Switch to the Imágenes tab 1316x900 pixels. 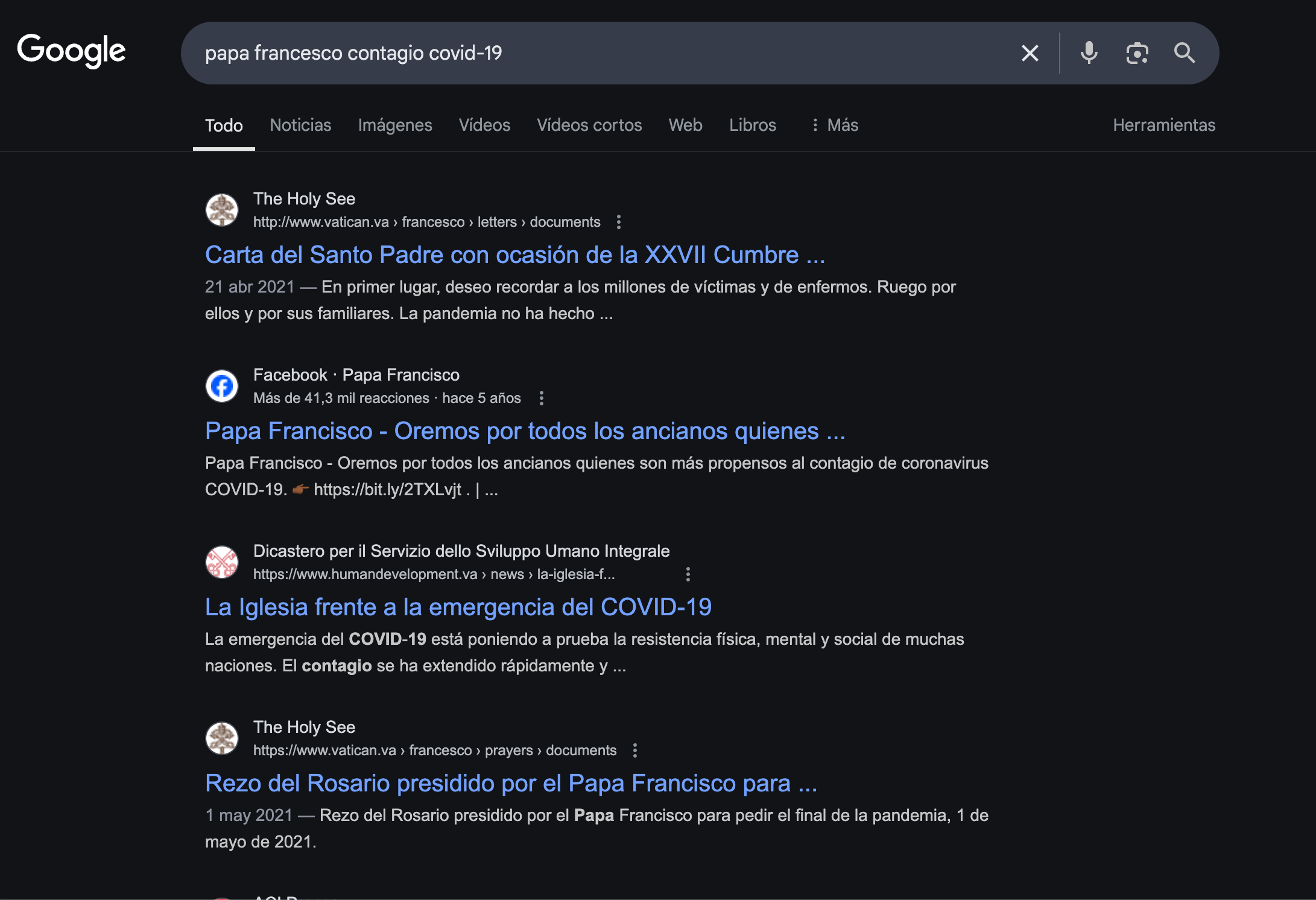tap(395, 125)
